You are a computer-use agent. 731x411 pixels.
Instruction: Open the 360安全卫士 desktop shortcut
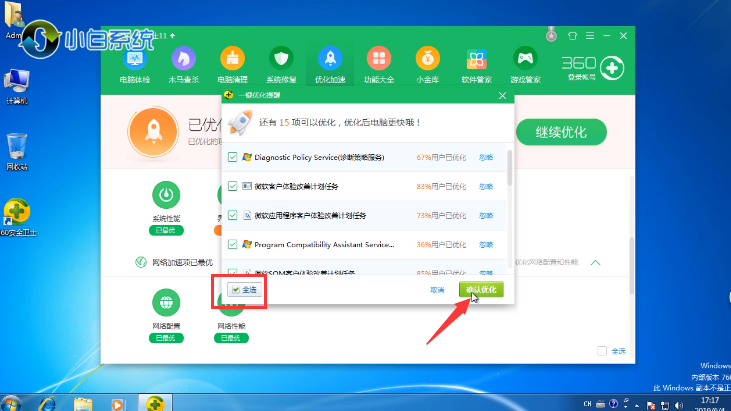click(17, 218)
